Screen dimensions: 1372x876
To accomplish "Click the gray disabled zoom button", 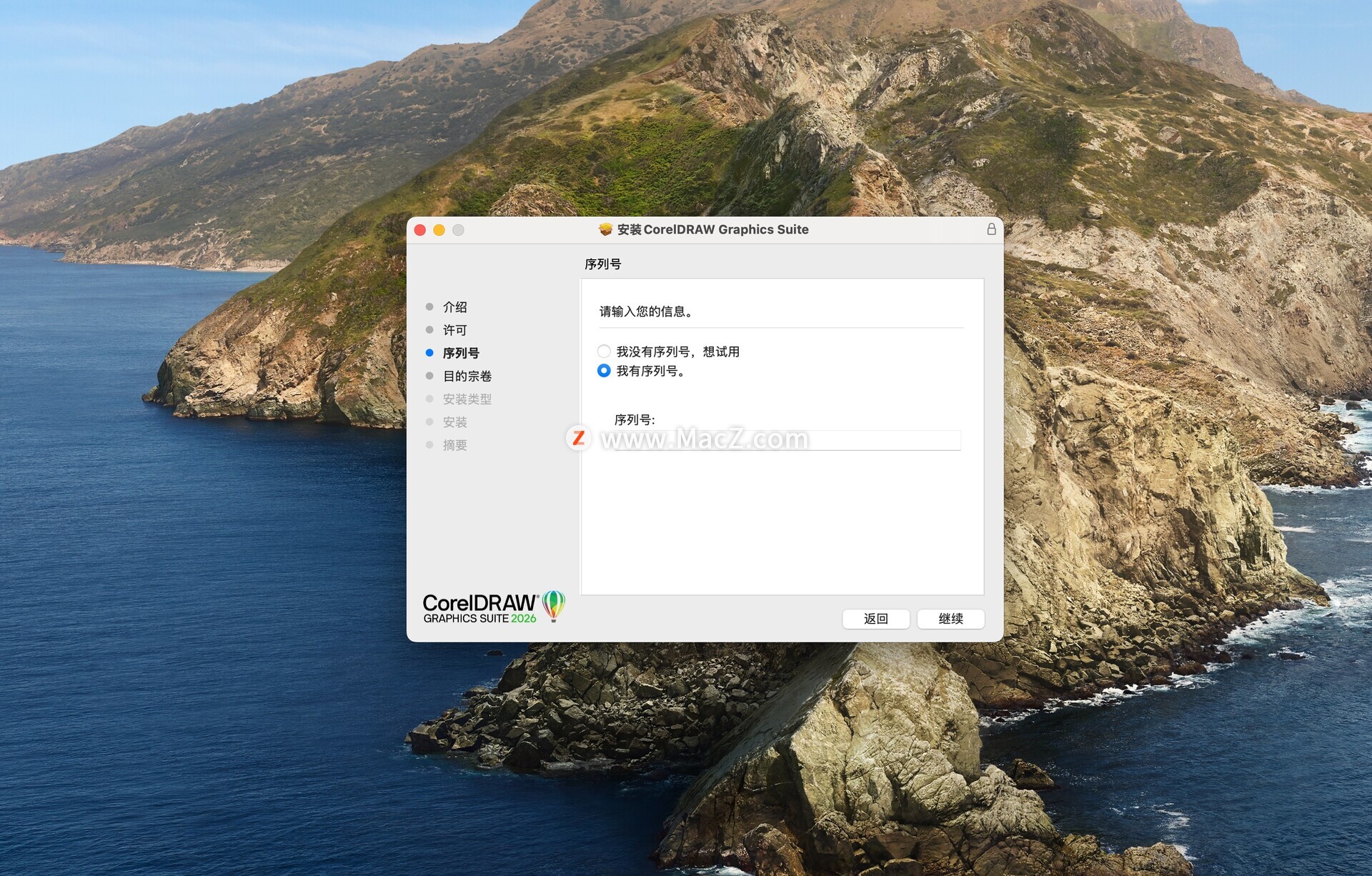I will 458,230.
